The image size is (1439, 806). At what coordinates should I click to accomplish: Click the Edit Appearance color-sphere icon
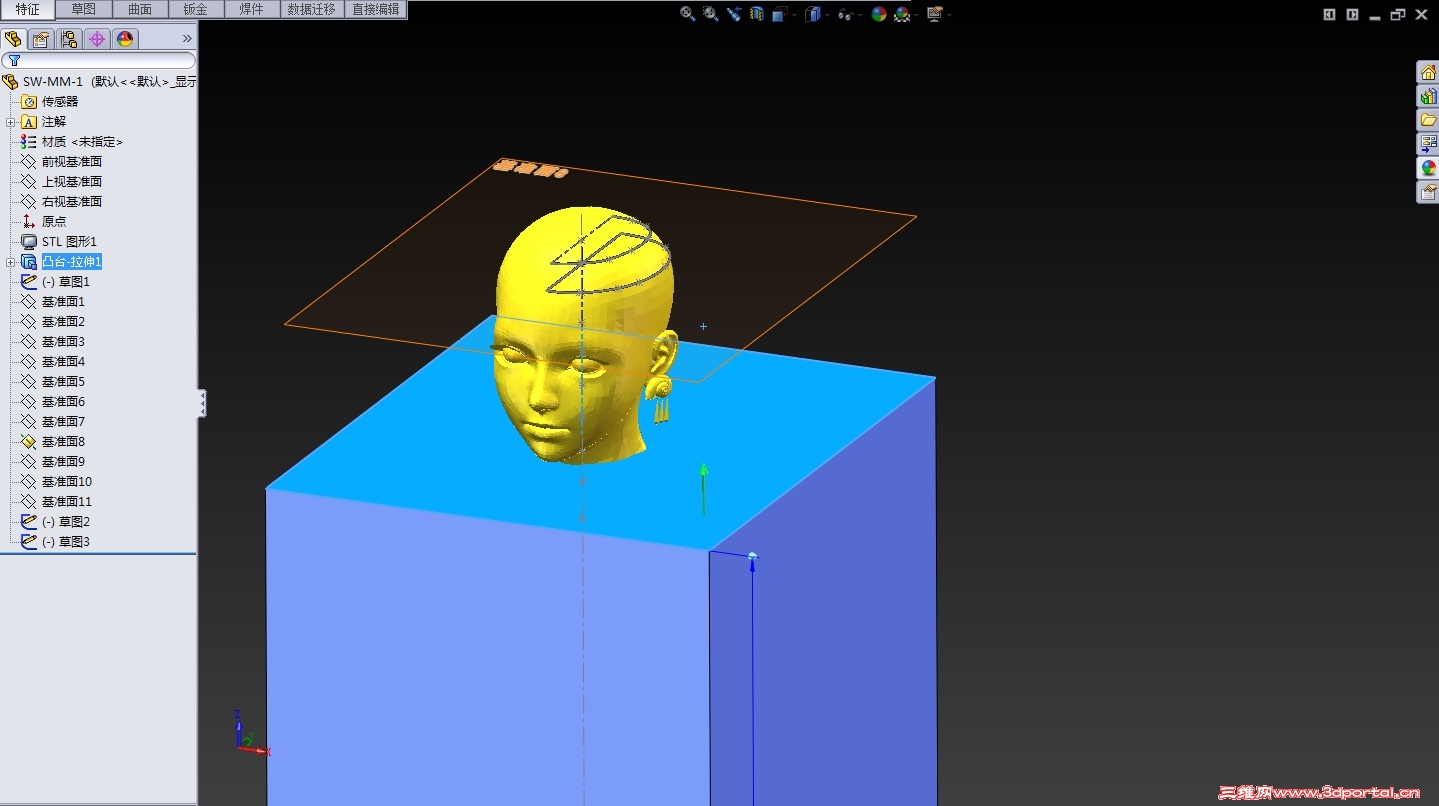[879, 13]
